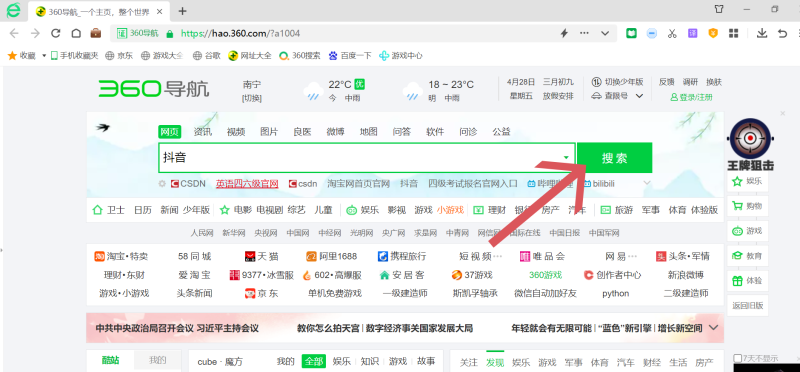The image size is (800, 372).
Task: Select the 公益 search tab
Action: click(502, 132)
